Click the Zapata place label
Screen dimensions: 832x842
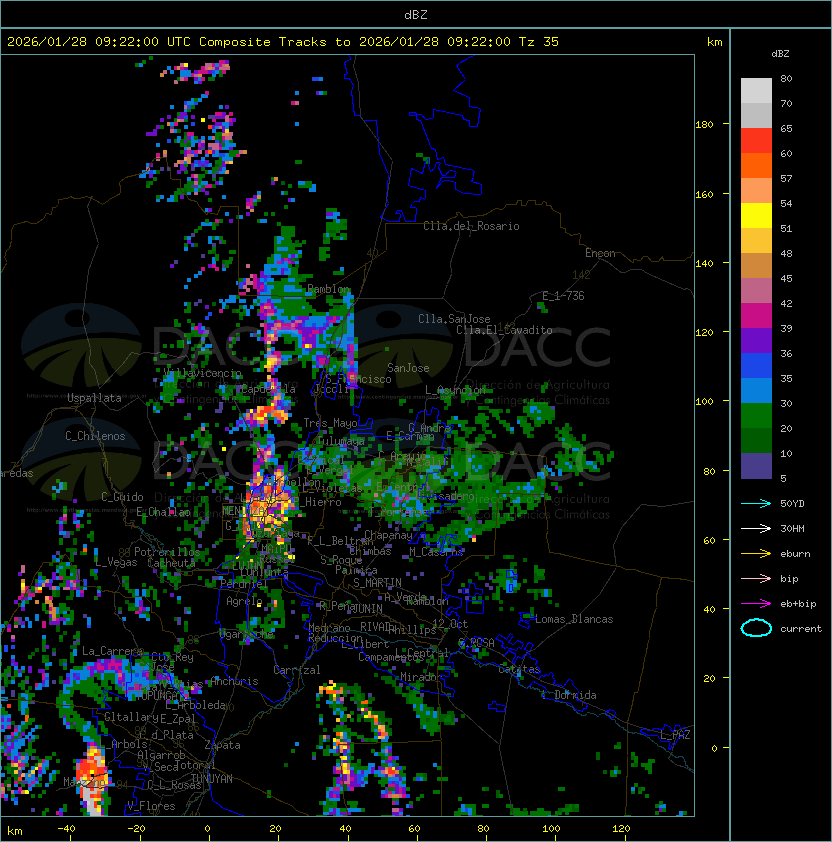[x=222, y=745]
